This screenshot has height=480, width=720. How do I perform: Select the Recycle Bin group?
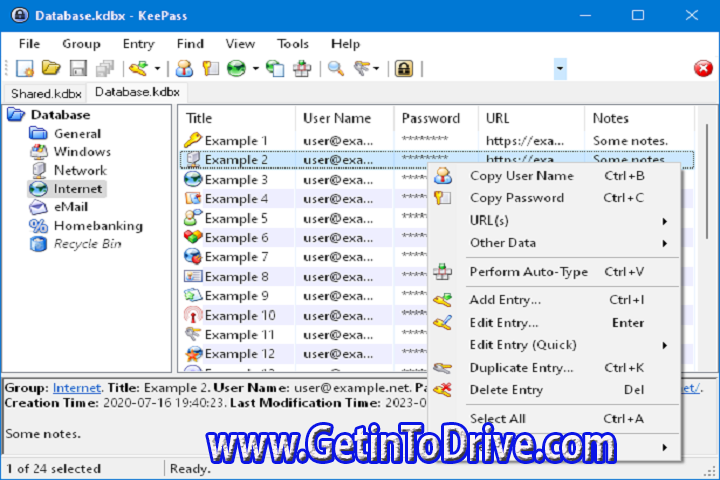coord(87,244)
